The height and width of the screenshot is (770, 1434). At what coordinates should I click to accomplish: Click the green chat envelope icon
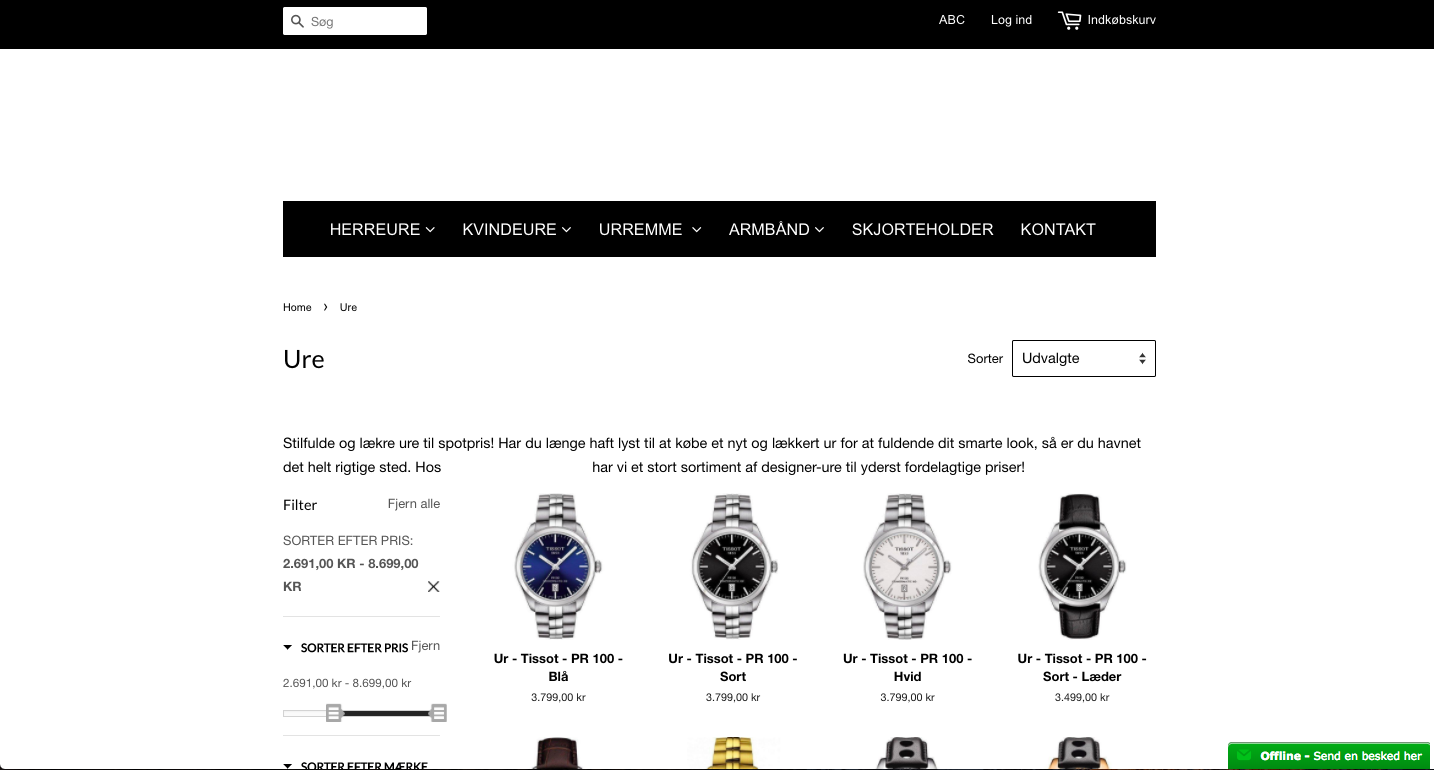[1245, 756]
